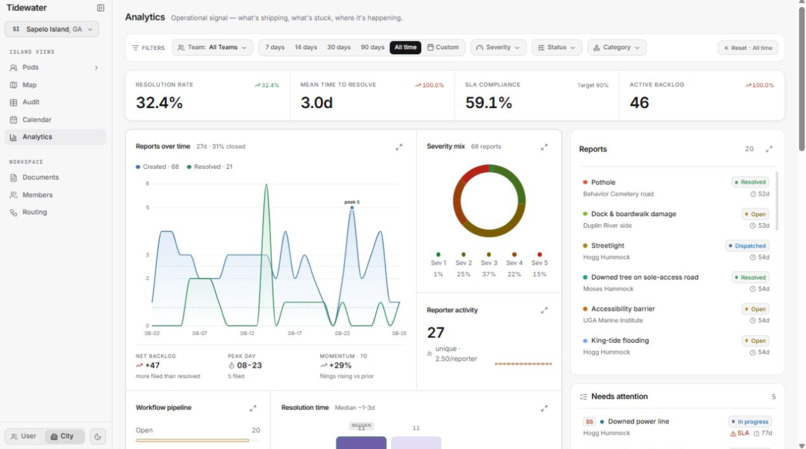The image size is (806, 449).
Task: Select the All time range
Action: pyautogui.click(x=405, y=47)
